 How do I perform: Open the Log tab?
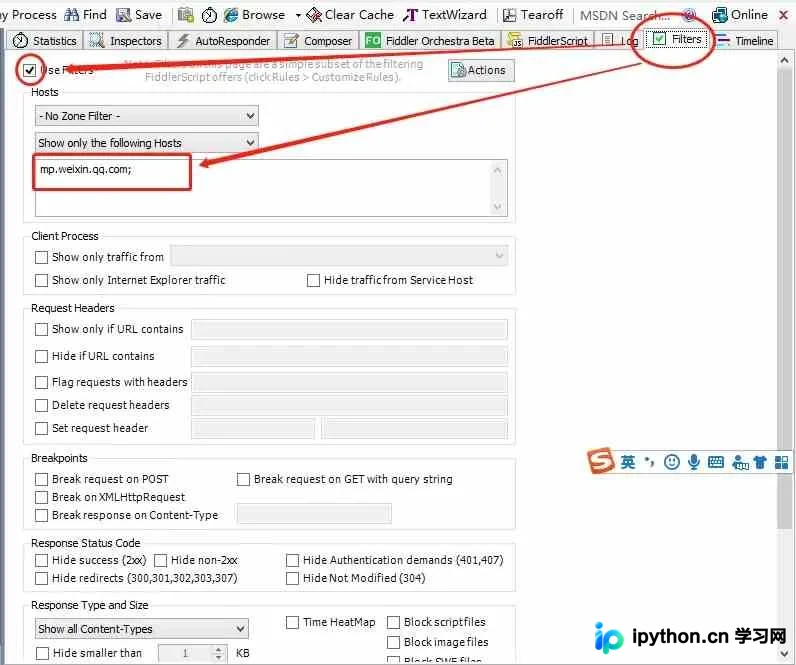point(619,40)
